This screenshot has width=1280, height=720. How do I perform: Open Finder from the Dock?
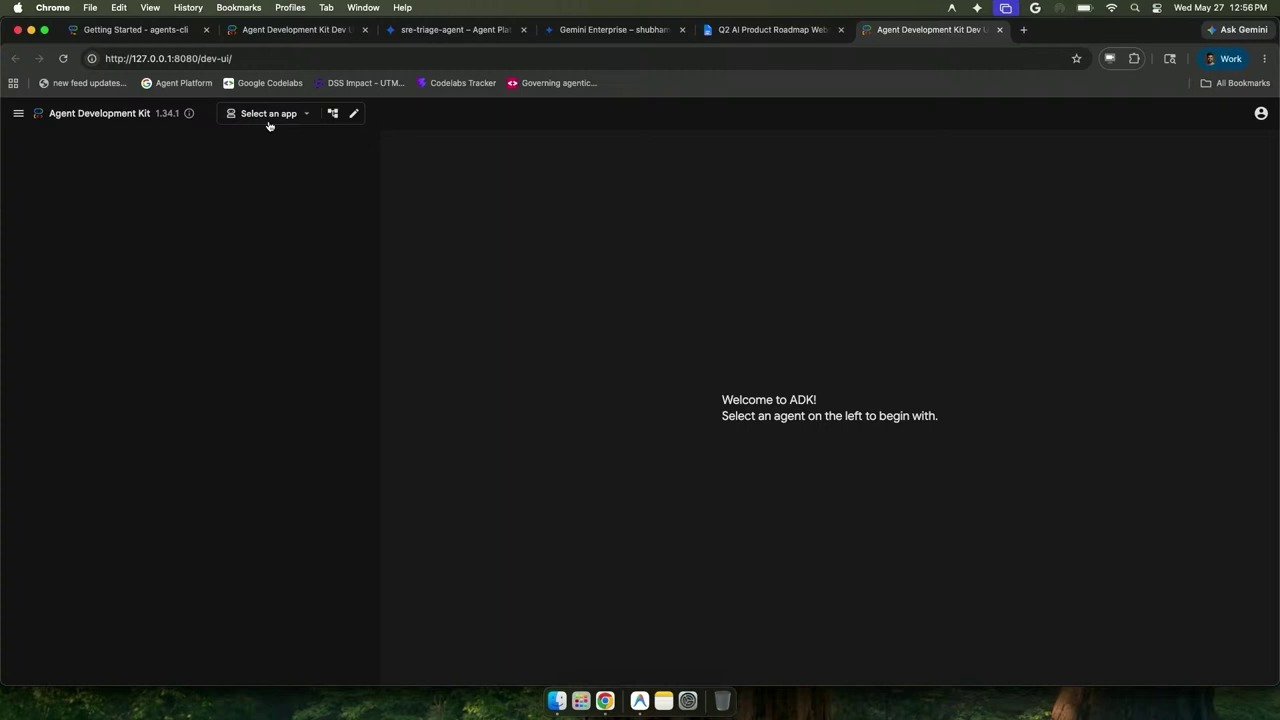pos(557,701)
